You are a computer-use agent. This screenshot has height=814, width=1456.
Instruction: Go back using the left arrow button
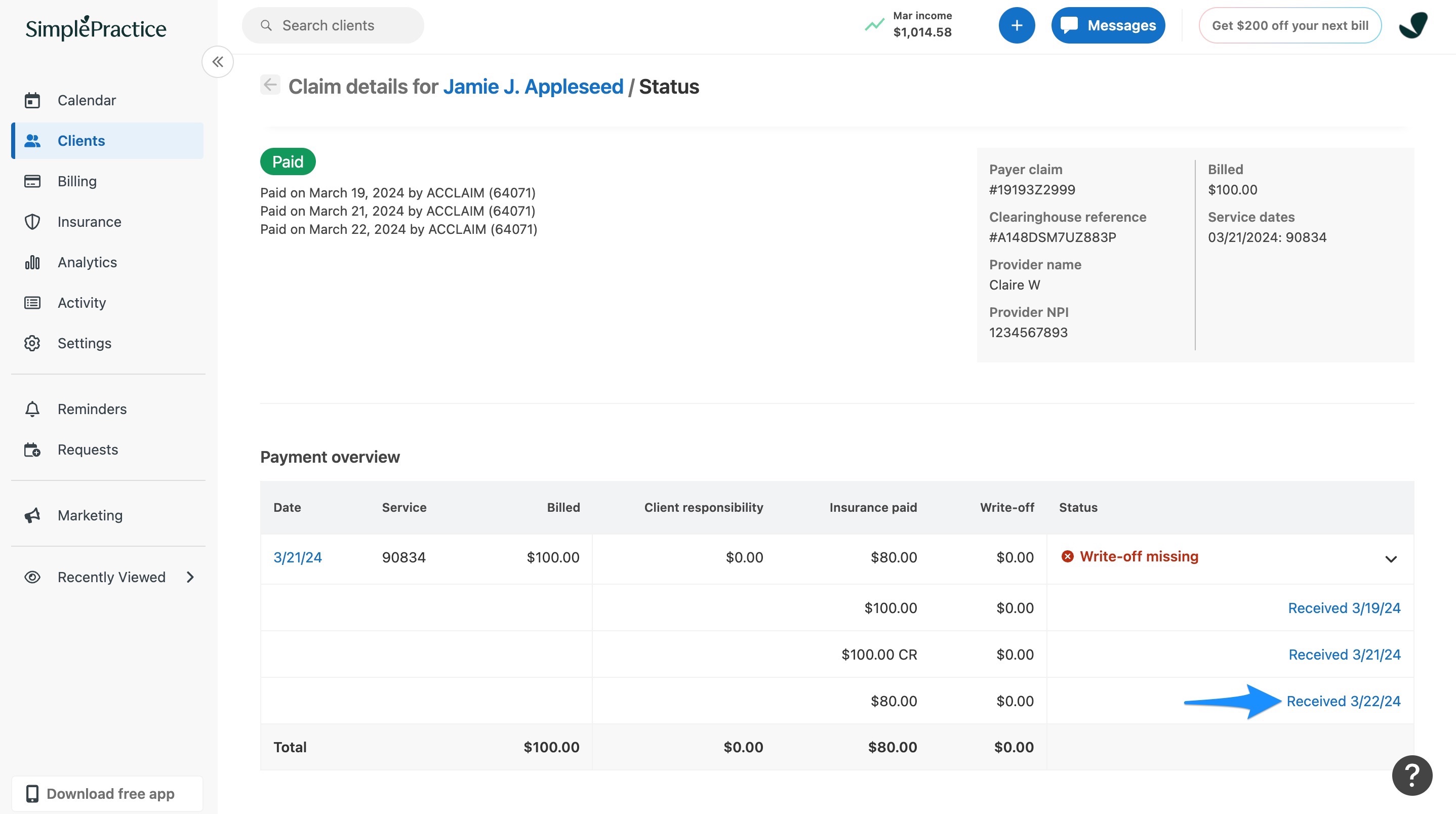(x=270, y=85)
